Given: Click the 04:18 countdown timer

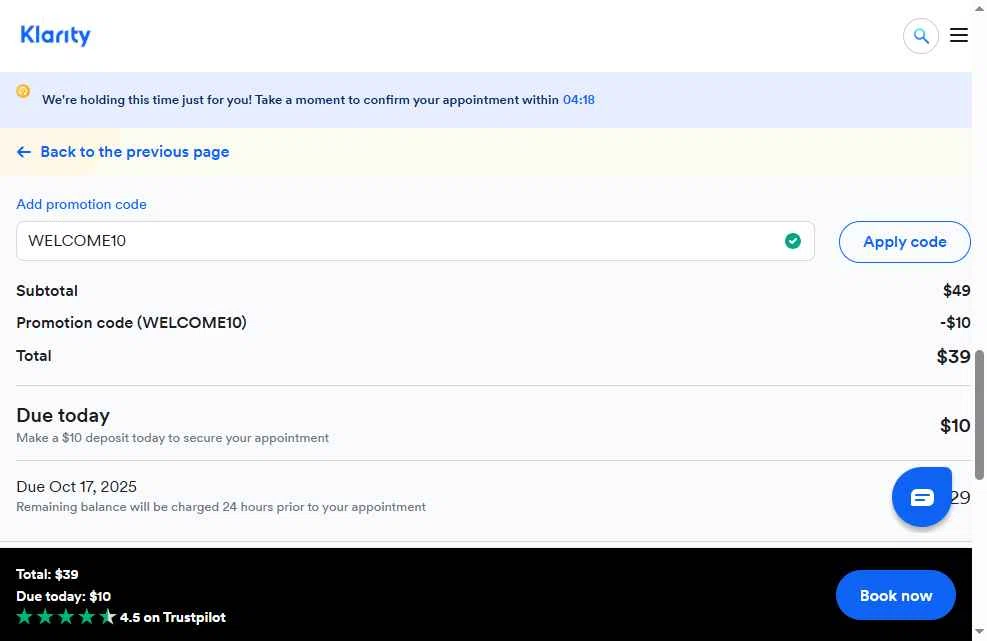Looking at the screenshot, I should point(578,99).
